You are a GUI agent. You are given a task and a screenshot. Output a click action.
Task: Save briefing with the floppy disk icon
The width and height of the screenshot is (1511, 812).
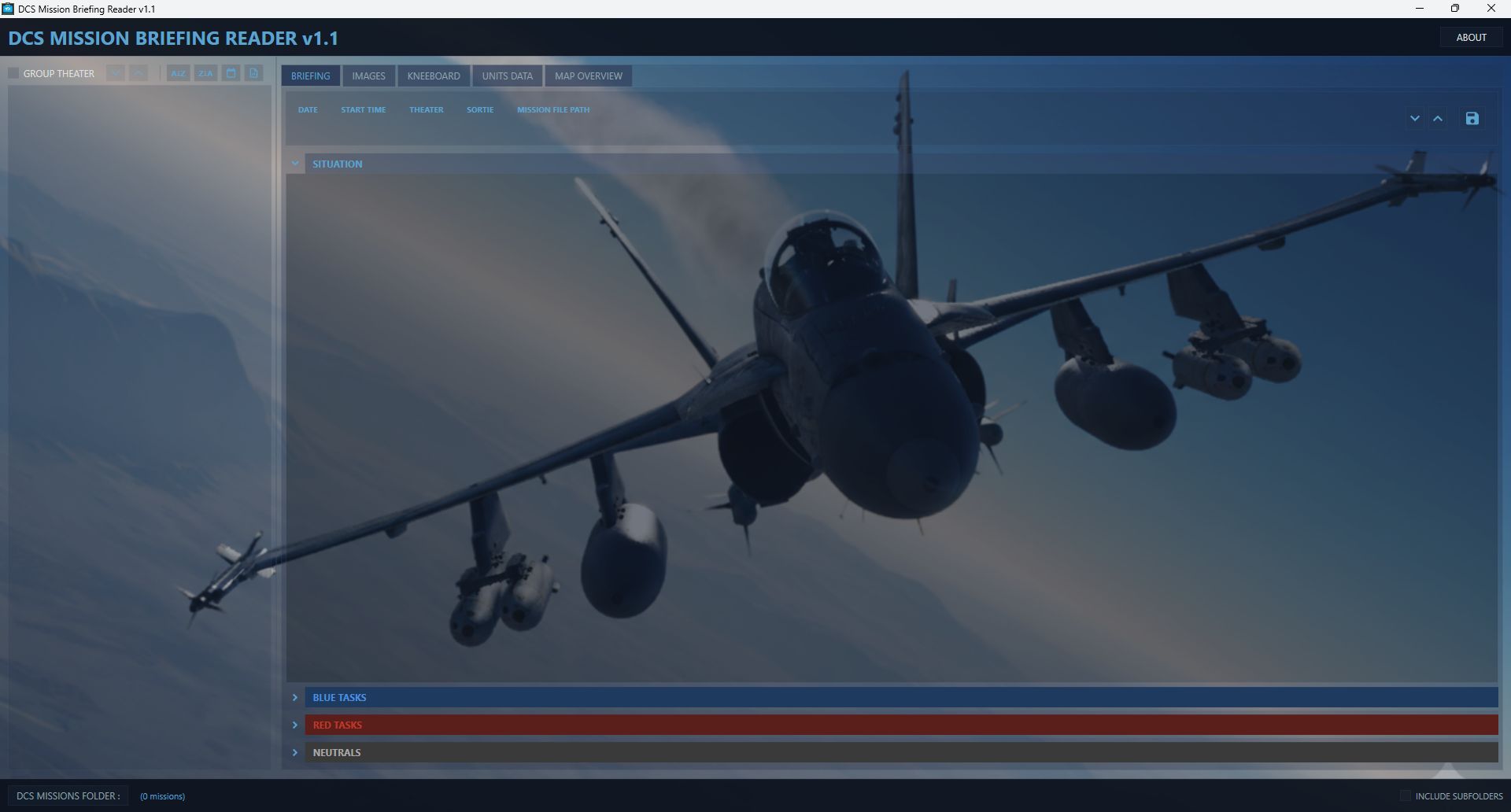pos(1472,119)
